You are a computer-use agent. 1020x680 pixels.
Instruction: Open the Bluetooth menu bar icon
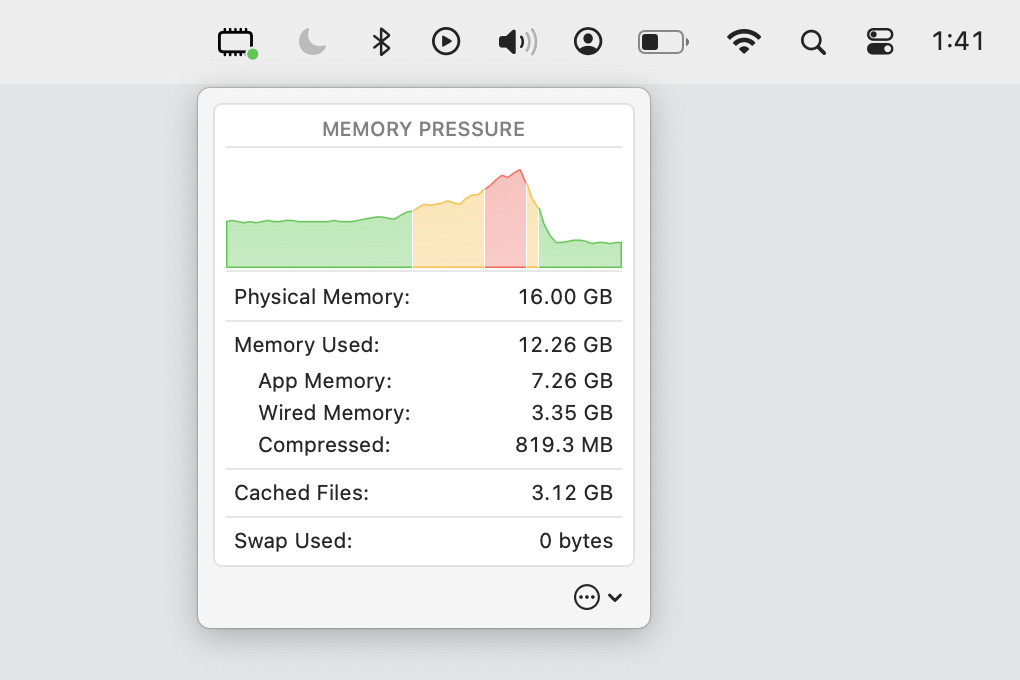click(381, 42)
